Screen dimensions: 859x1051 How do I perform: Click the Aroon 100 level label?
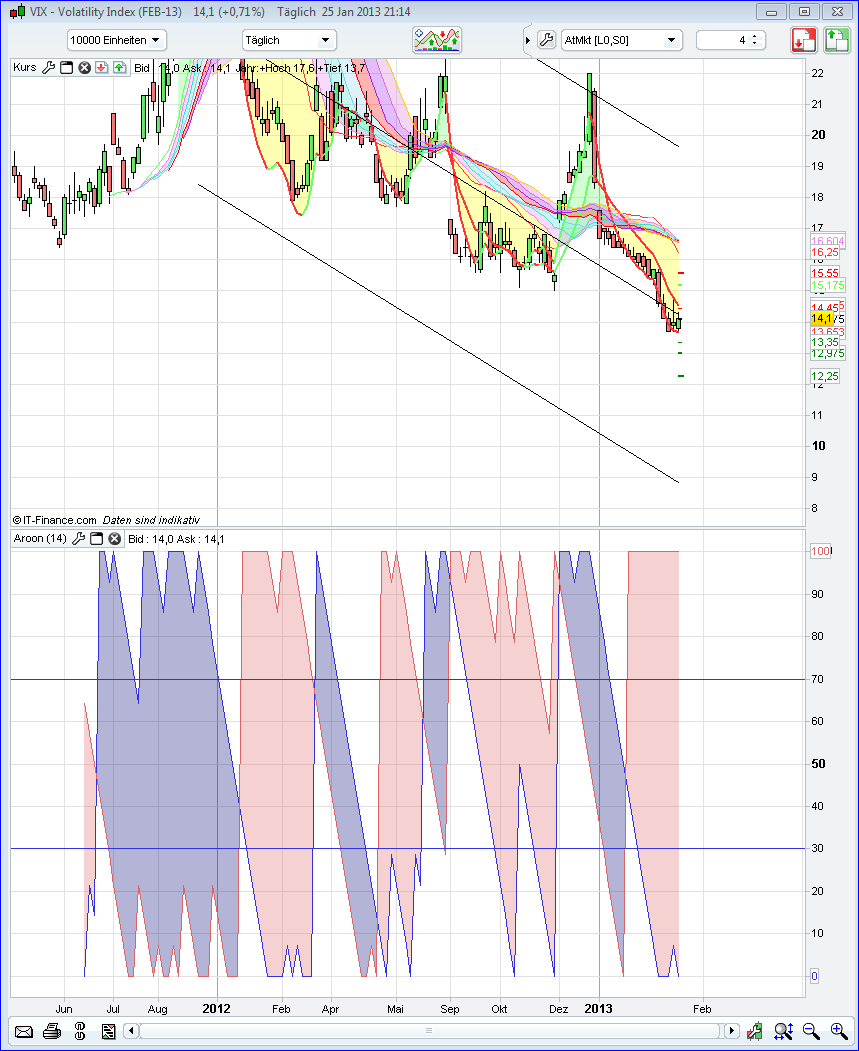[821, 551]
